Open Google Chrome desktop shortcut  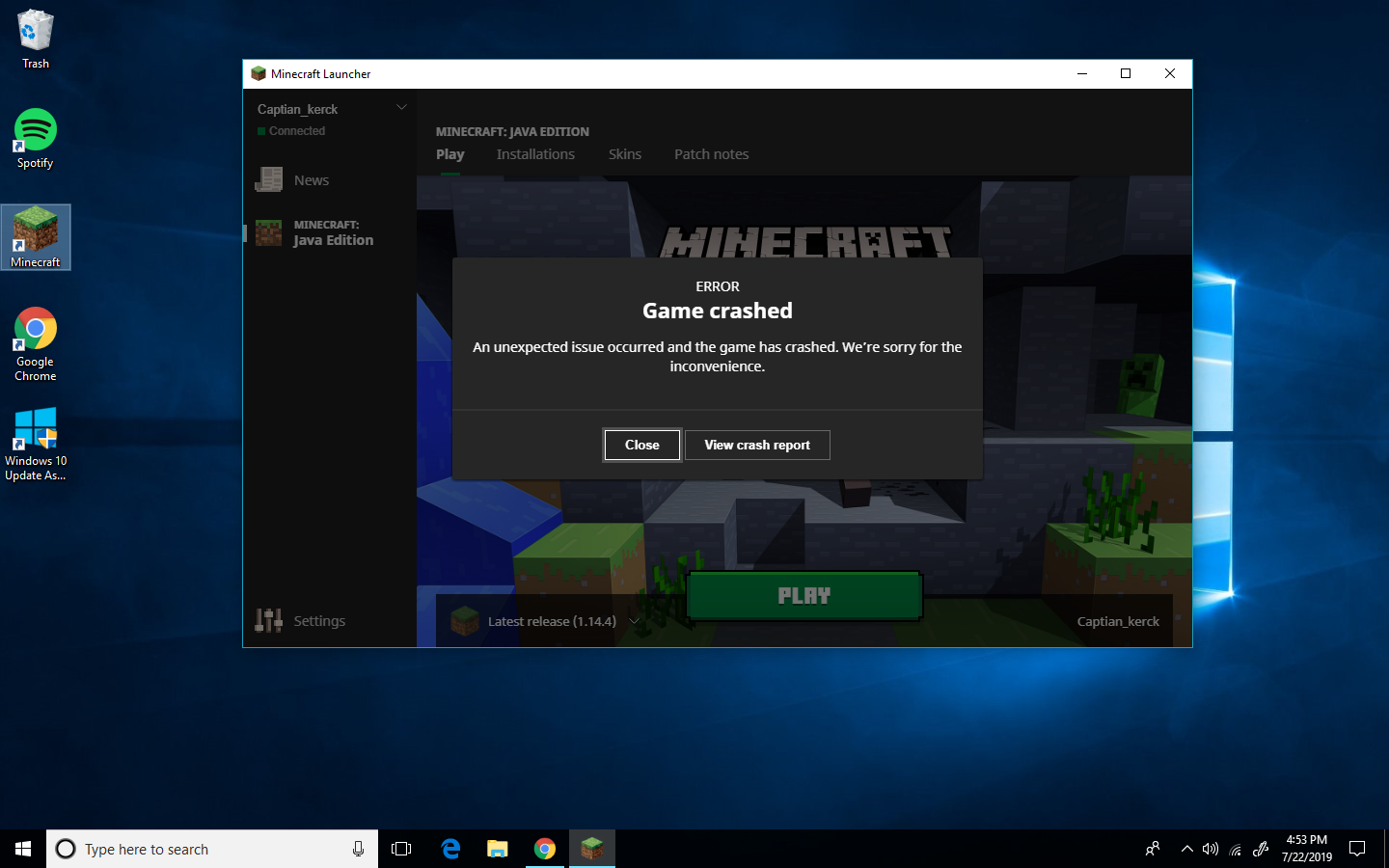click(36, 344)
